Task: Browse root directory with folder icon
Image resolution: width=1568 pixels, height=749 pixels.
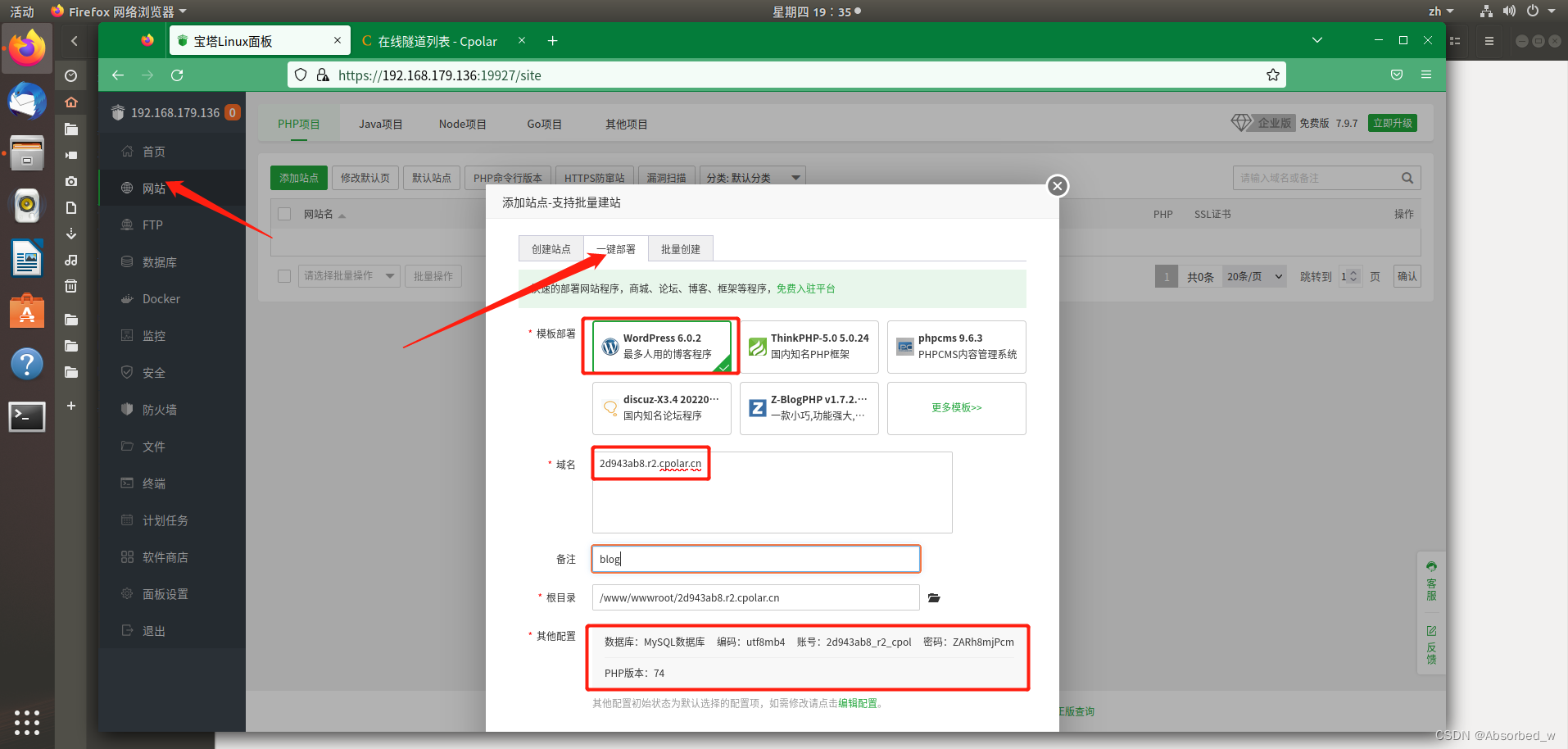Action: coord(934,598)
